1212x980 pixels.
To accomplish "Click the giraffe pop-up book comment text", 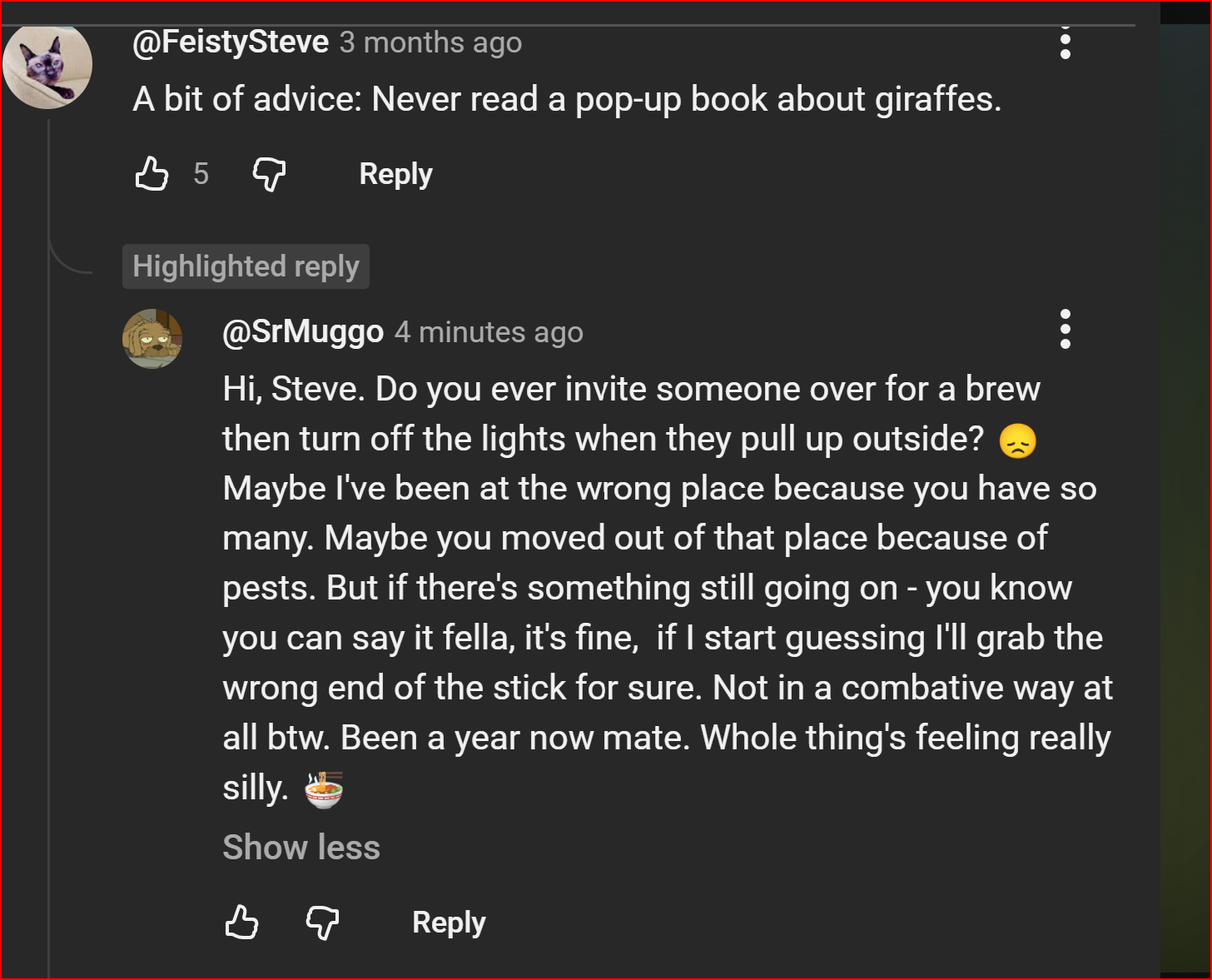I will pyautogui.click(x=567, y=100).
